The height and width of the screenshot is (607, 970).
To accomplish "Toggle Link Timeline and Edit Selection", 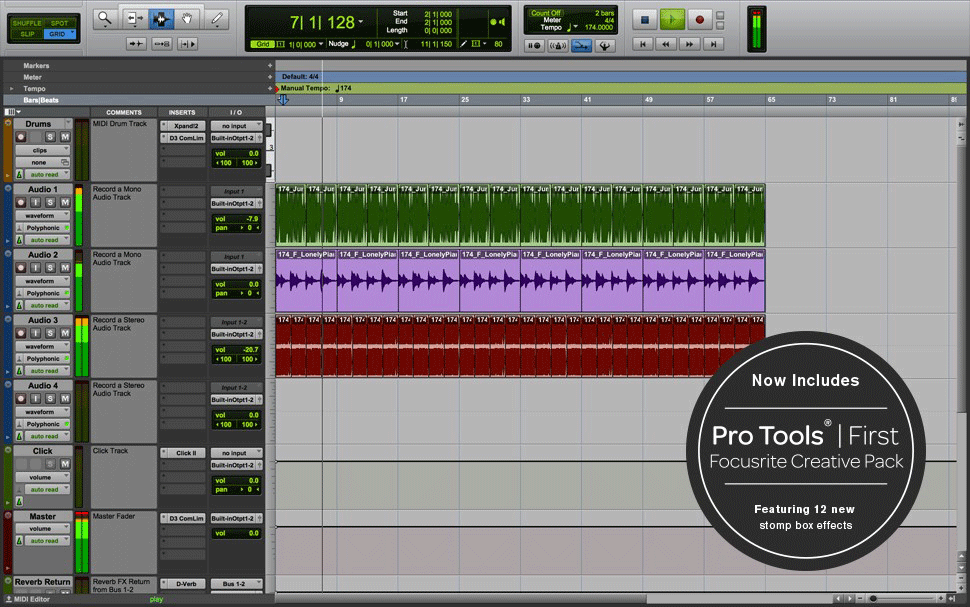I will coord(161,44).
